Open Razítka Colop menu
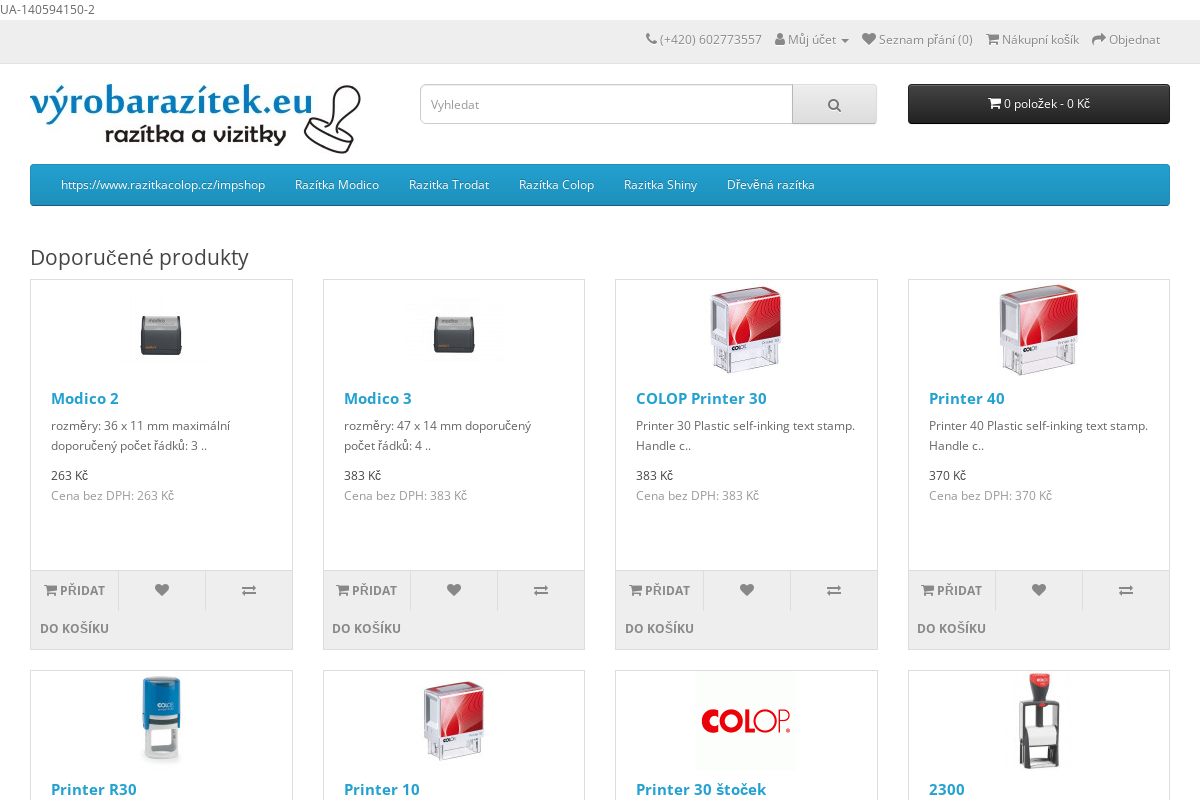The width and height of the screenshot is (1200, 800). pyautogui.click(x=556, y=185)
